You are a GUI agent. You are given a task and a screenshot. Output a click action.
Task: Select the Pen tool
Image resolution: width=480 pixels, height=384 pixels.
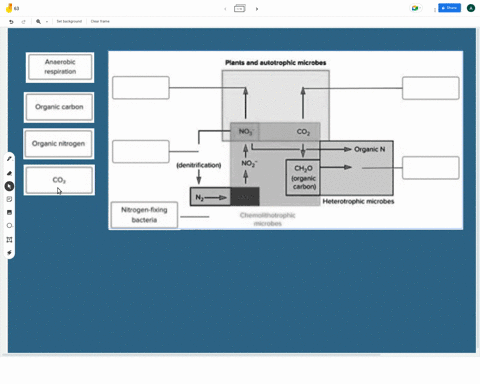pyautogui.click(x=9, y=159)
